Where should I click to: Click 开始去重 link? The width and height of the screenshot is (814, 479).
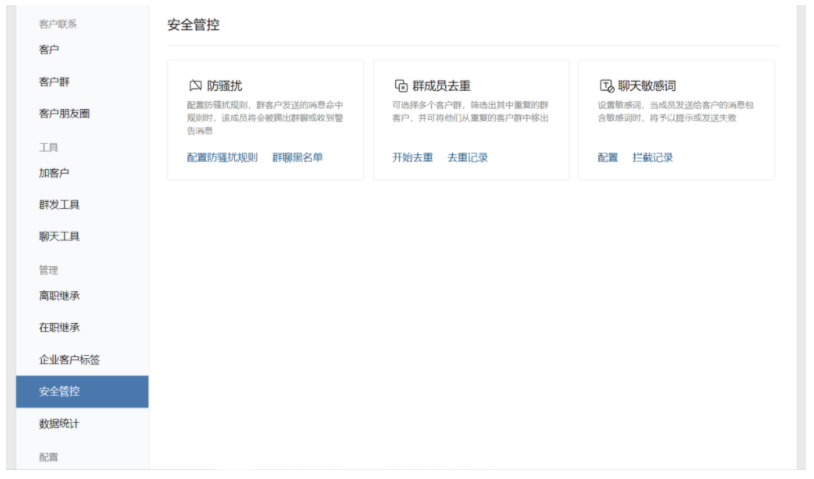tap(412, 157)
